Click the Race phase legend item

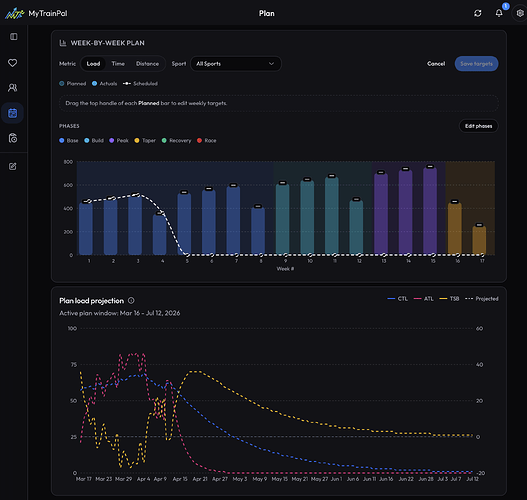[207, 140]
